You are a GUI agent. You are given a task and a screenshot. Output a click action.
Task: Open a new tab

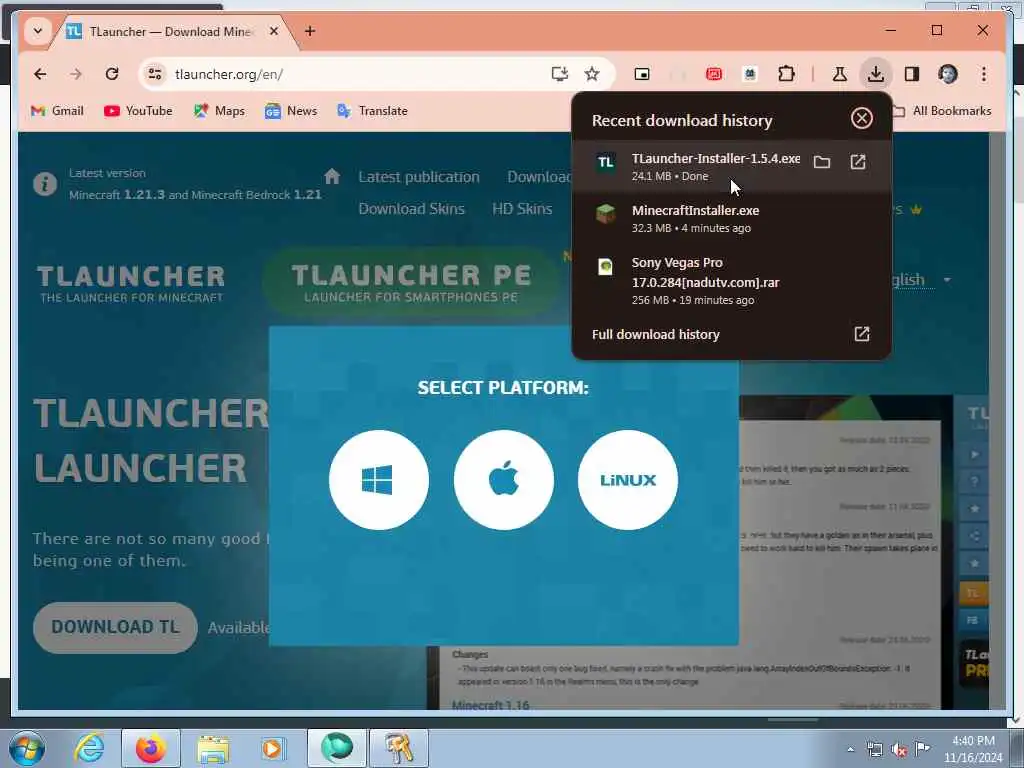click(310, 31)
